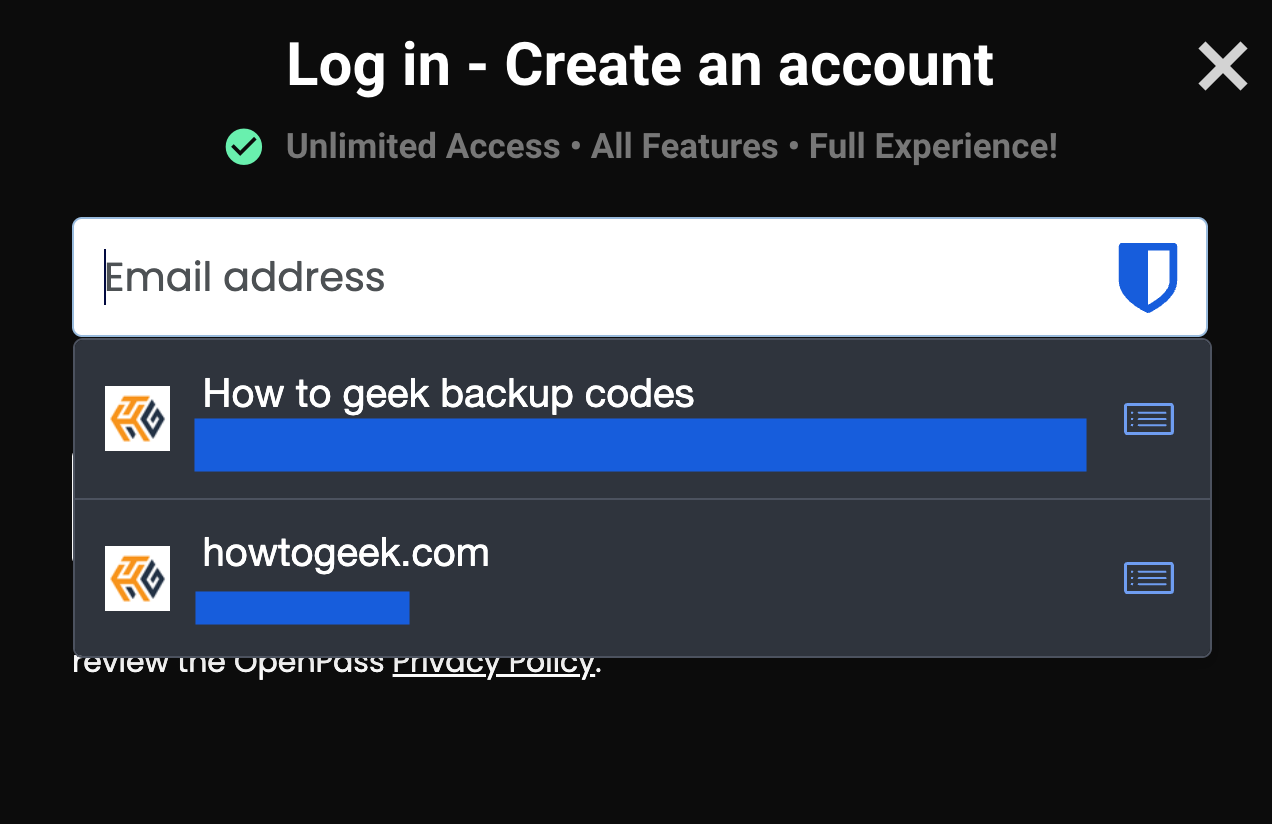Select the howtogeek.com autofill entry

tap(346, 553)
